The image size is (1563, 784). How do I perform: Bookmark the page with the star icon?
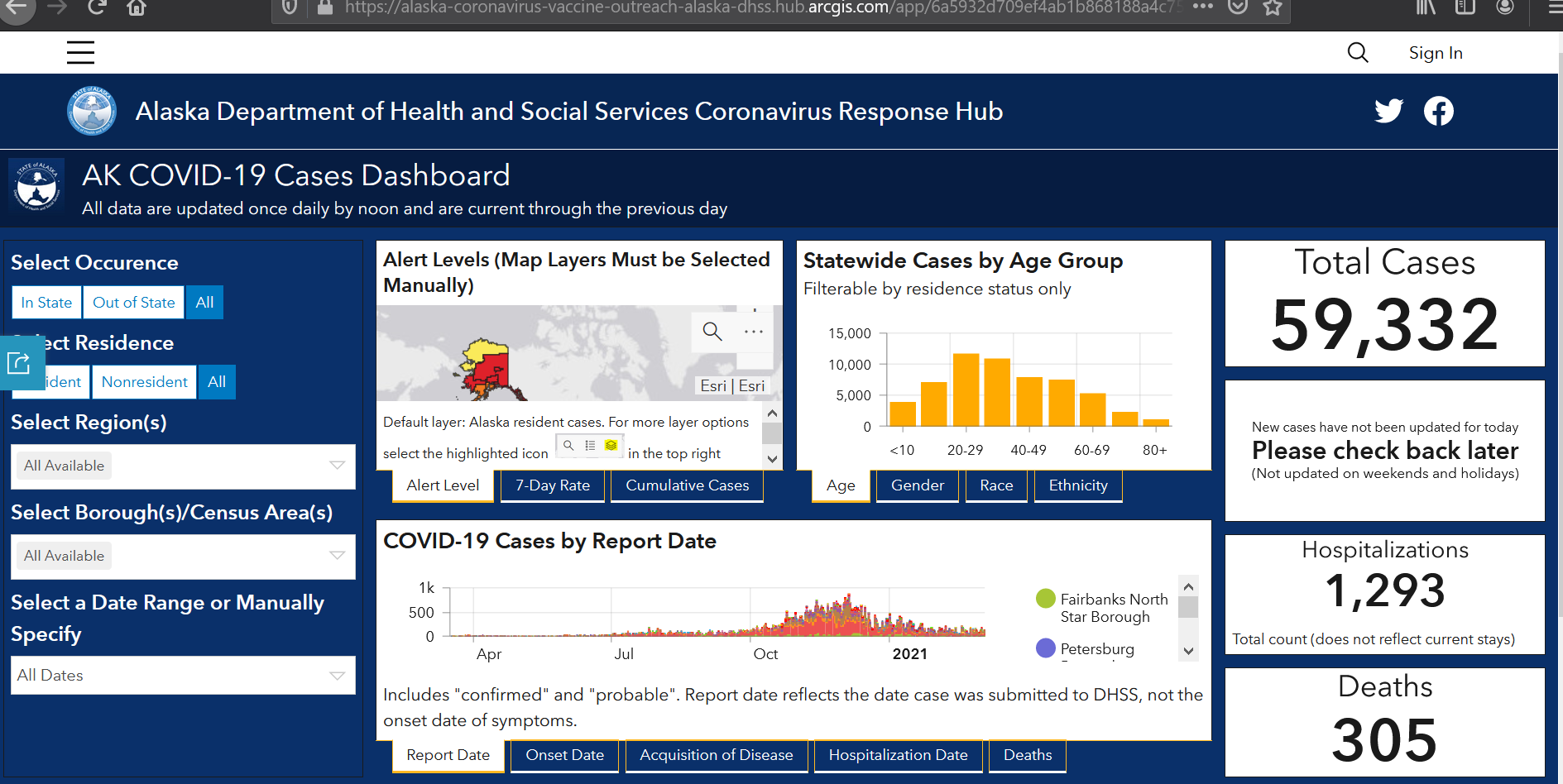[1273, 8]
